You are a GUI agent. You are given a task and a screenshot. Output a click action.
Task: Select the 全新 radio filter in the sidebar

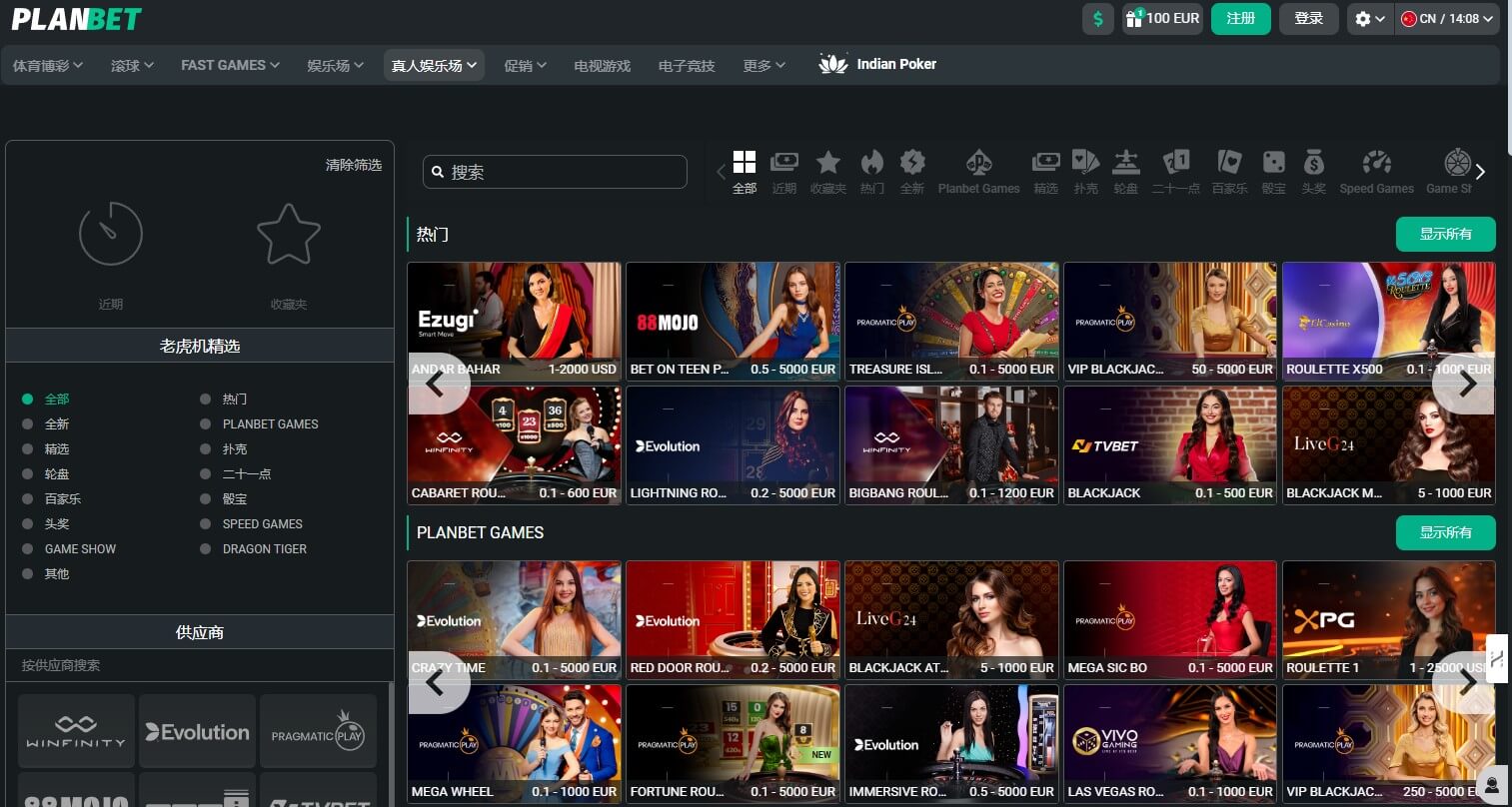pyautogui.click(x=28, y=423)
